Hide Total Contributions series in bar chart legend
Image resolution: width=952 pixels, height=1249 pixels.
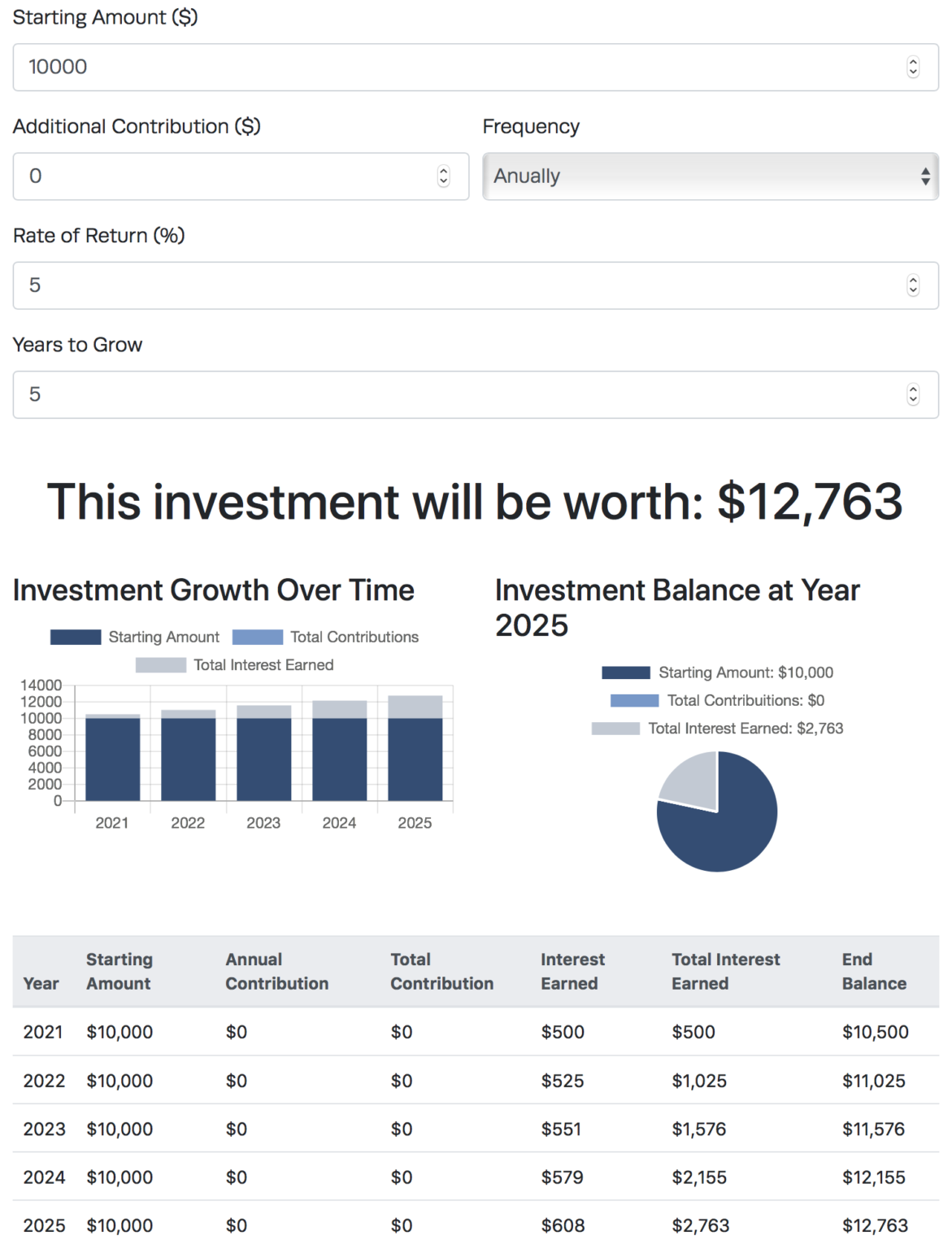coord(325,637)
